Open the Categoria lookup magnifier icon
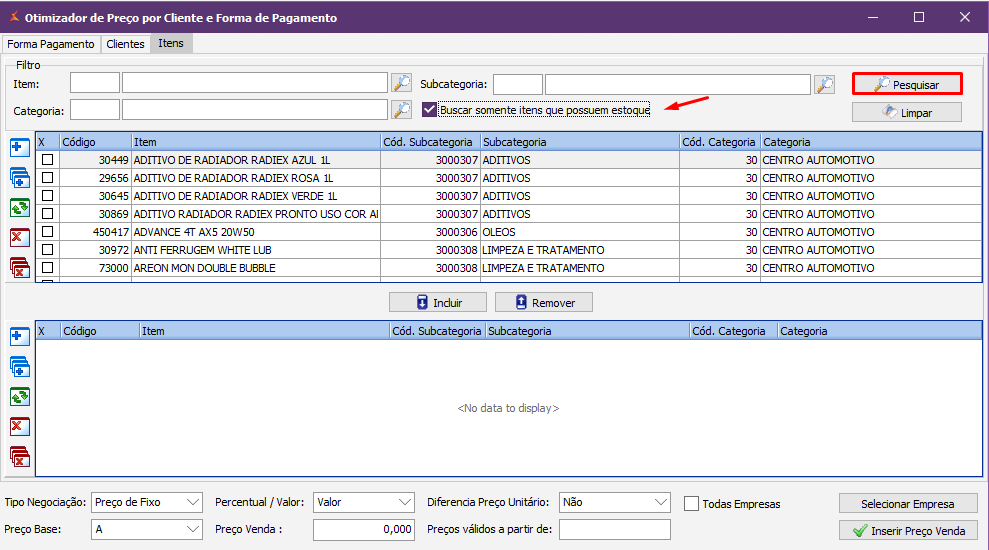This screenshot has width=989, height=550. pyautogui.click(x=401, y=109)
